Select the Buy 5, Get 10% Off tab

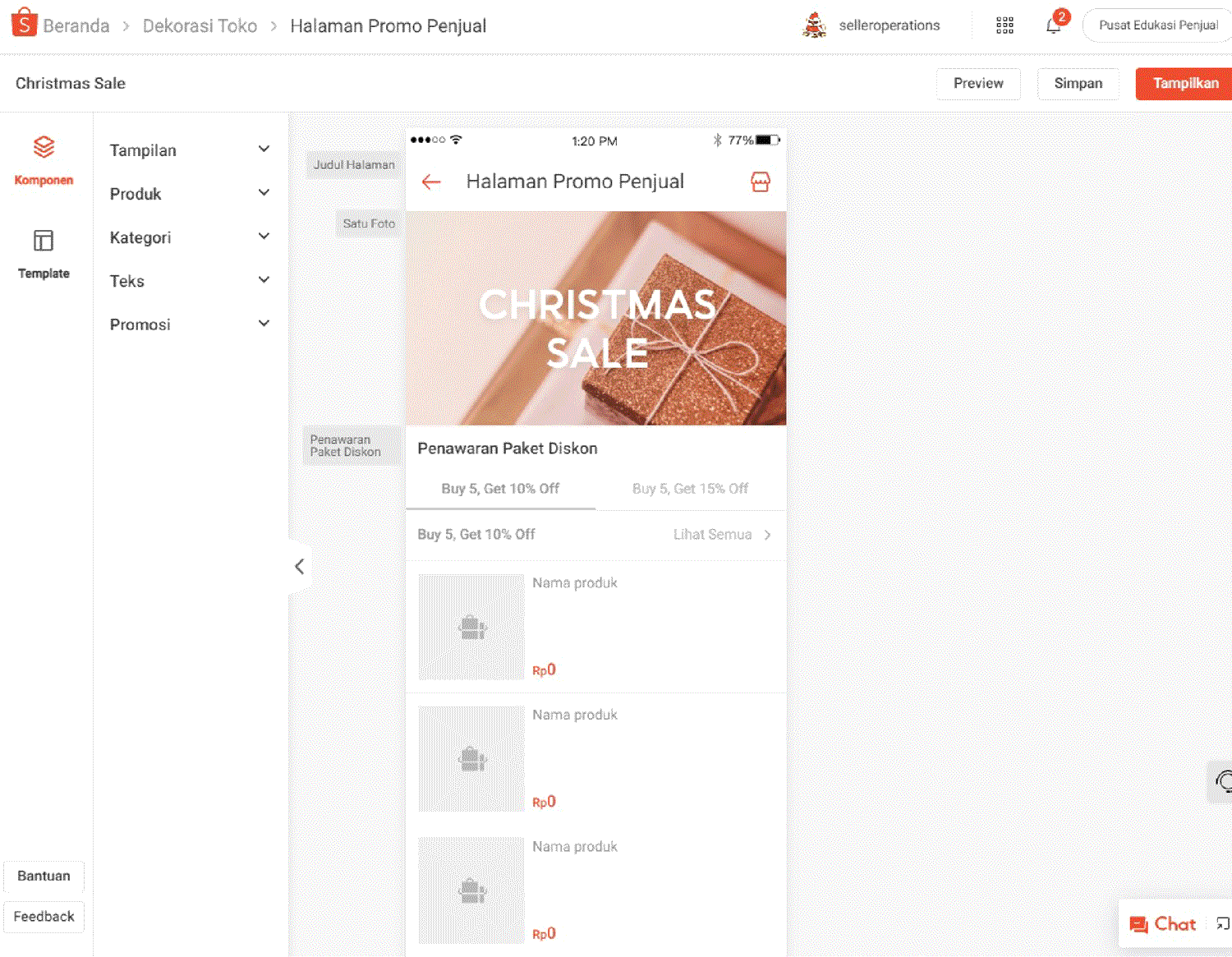coord(500,489)
